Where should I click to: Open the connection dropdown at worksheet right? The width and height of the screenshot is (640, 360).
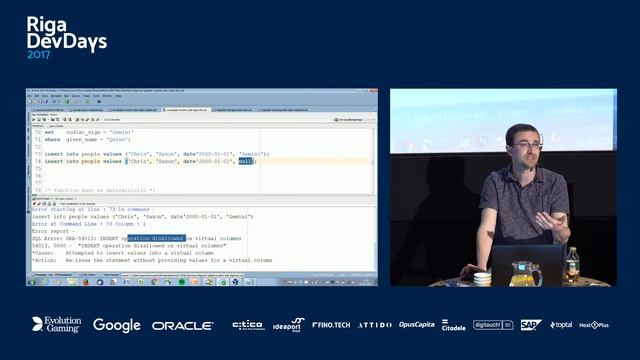353,120
